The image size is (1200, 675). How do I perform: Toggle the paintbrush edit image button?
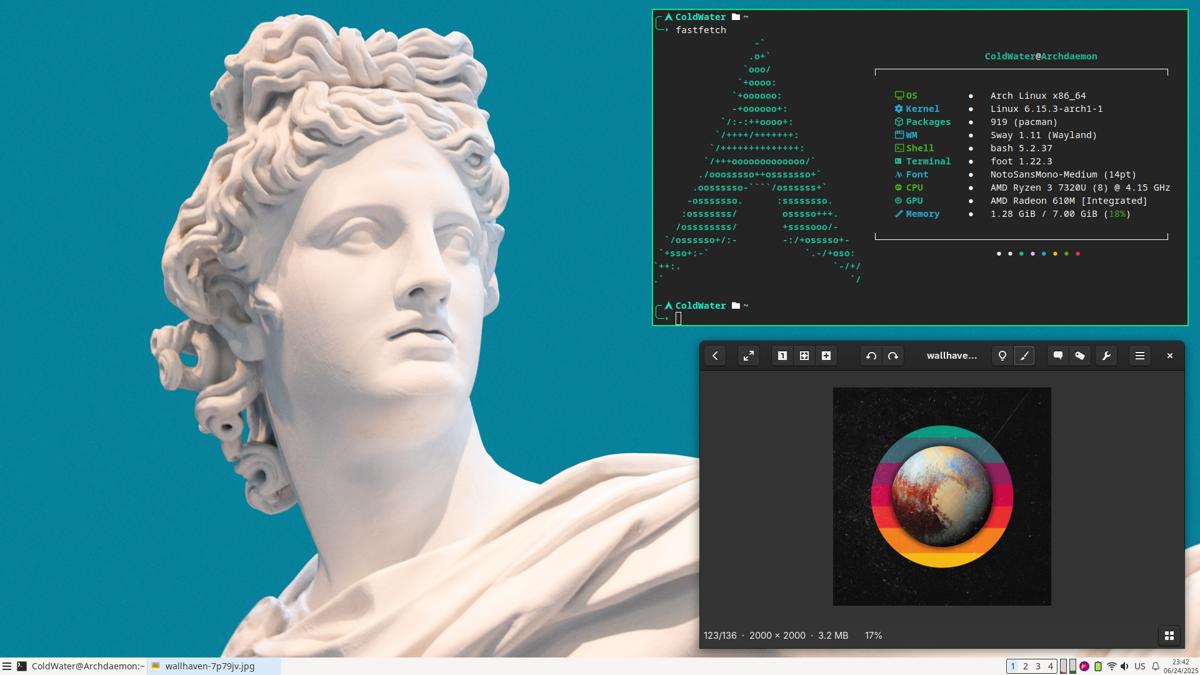coord(1024,356)
